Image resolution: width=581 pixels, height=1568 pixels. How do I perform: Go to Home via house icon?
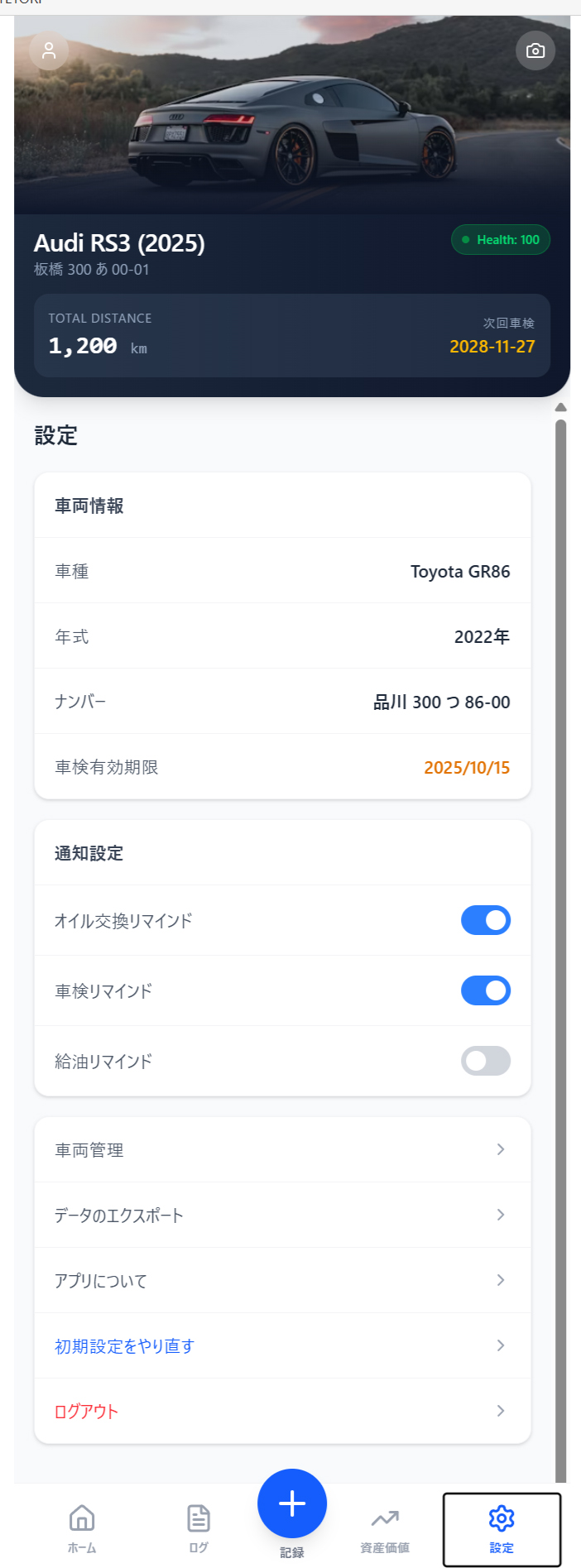[x=82, y=1518]
